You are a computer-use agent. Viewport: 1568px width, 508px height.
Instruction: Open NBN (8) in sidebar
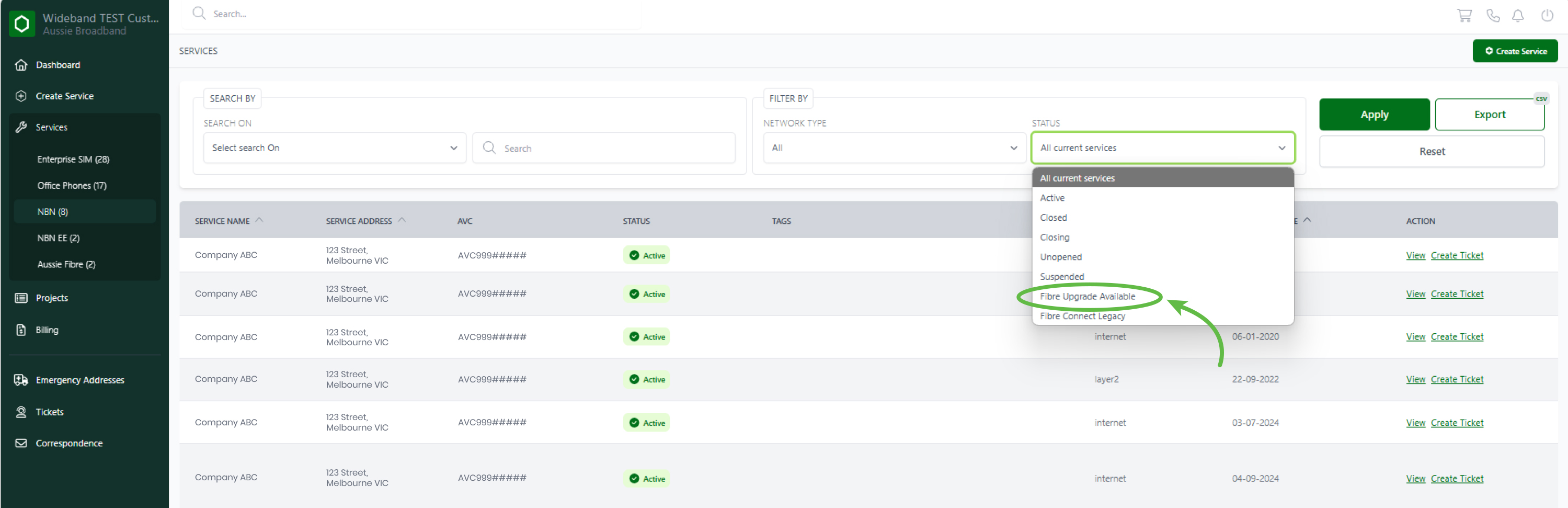click(x=53, y=212)
